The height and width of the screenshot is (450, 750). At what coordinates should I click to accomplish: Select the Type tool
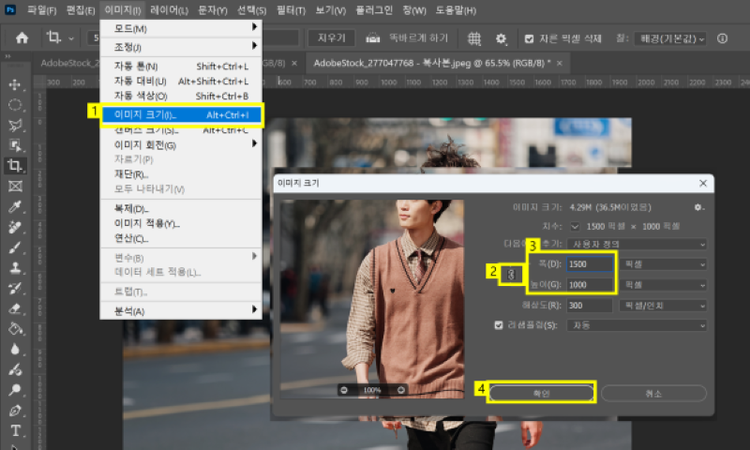click(x=15, y=430)
